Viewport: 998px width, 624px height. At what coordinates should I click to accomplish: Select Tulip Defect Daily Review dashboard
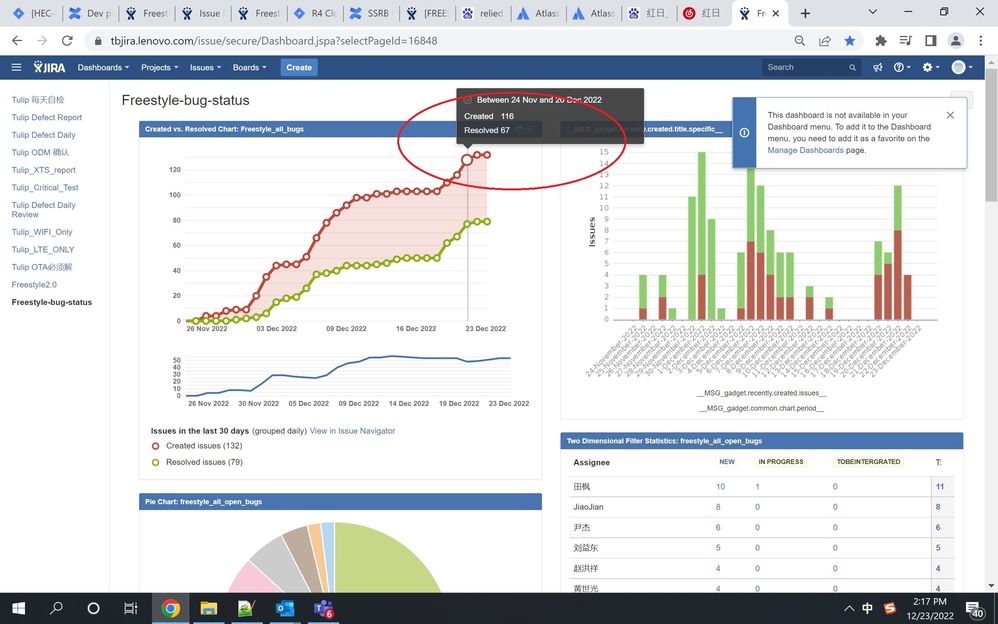tap(43, 209)
